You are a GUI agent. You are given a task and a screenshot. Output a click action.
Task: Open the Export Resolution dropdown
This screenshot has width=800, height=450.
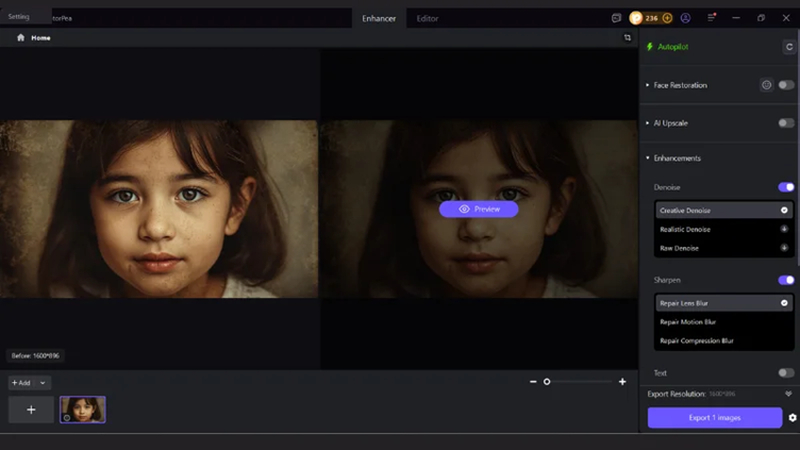pyautogui.click(x=788, y=394)
